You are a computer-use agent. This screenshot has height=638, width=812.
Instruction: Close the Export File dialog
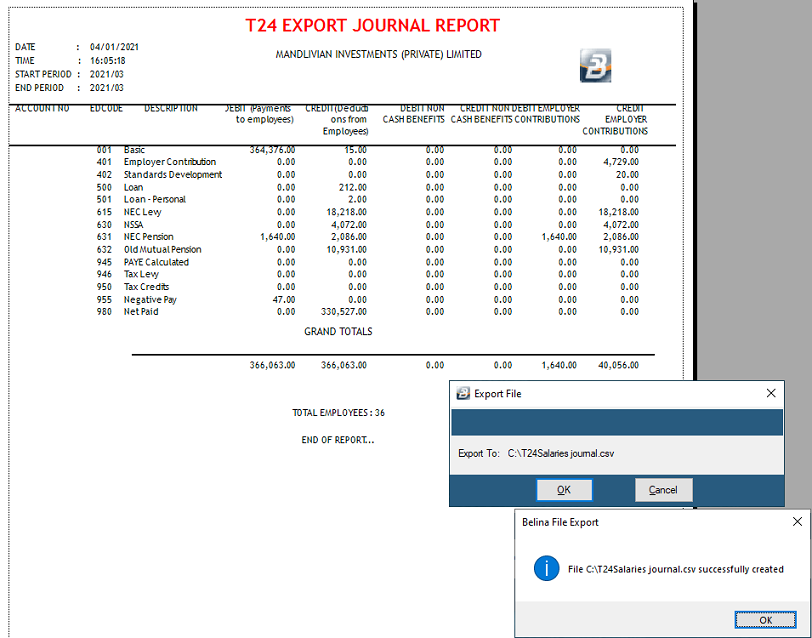pos(771,394)
